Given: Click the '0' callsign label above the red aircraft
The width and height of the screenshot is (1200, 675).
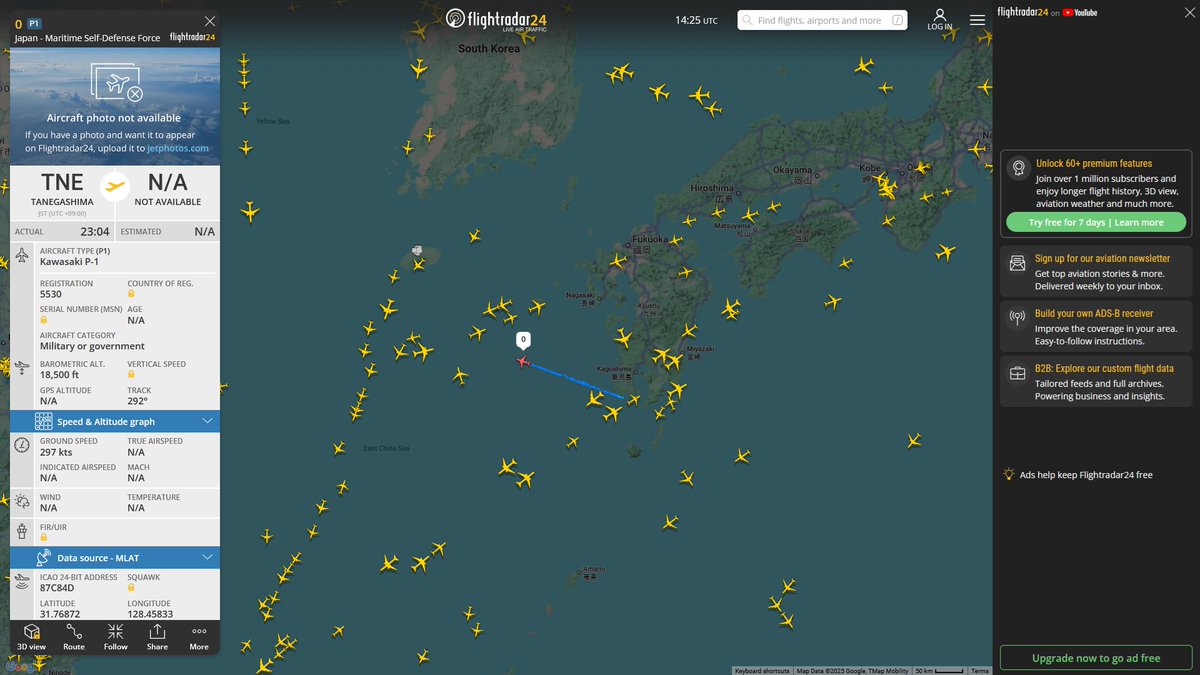Looking at the screenshot, I should pos(522,340).
